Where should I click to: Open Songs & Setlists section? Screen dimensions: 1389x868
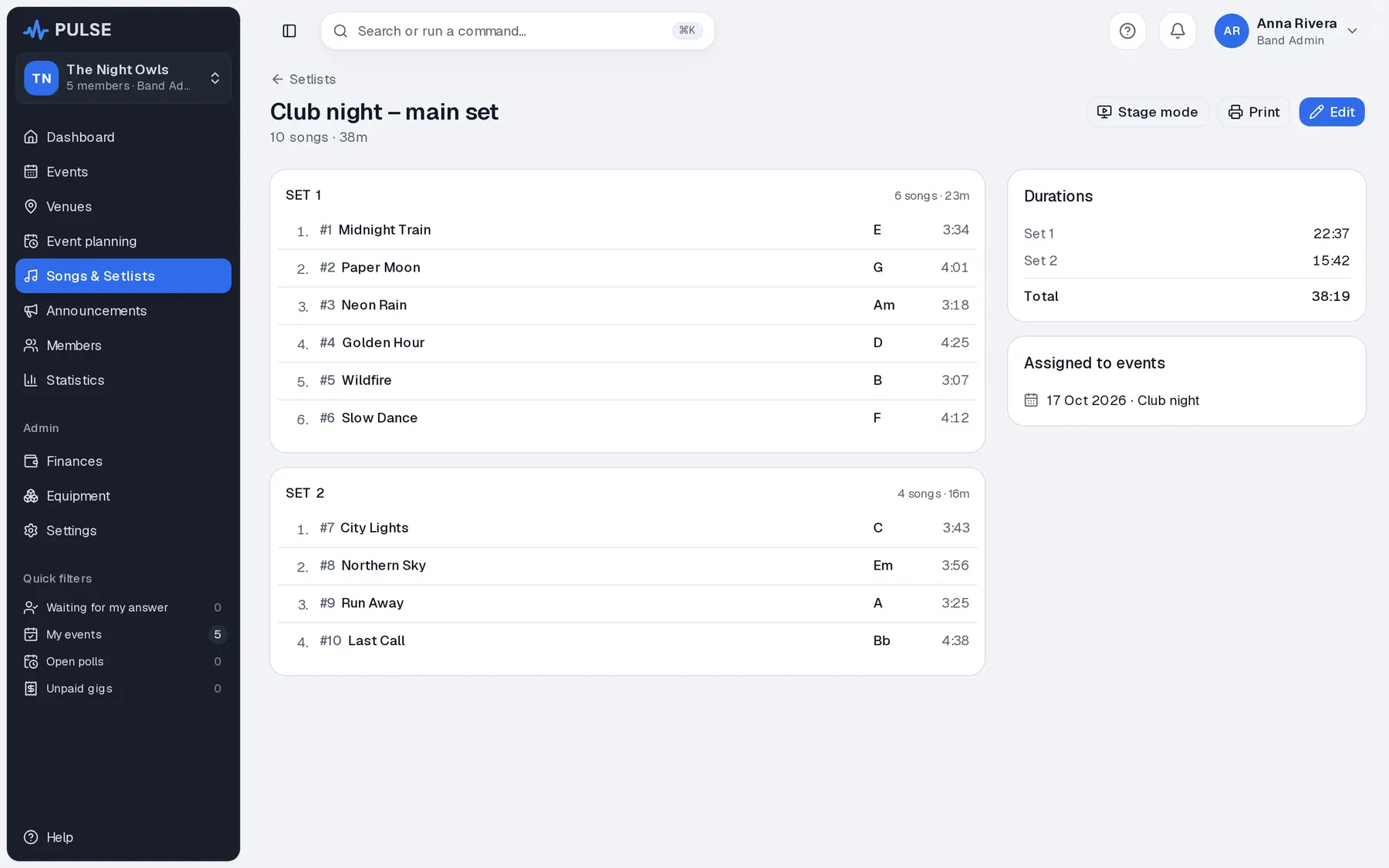pos(123,275)
